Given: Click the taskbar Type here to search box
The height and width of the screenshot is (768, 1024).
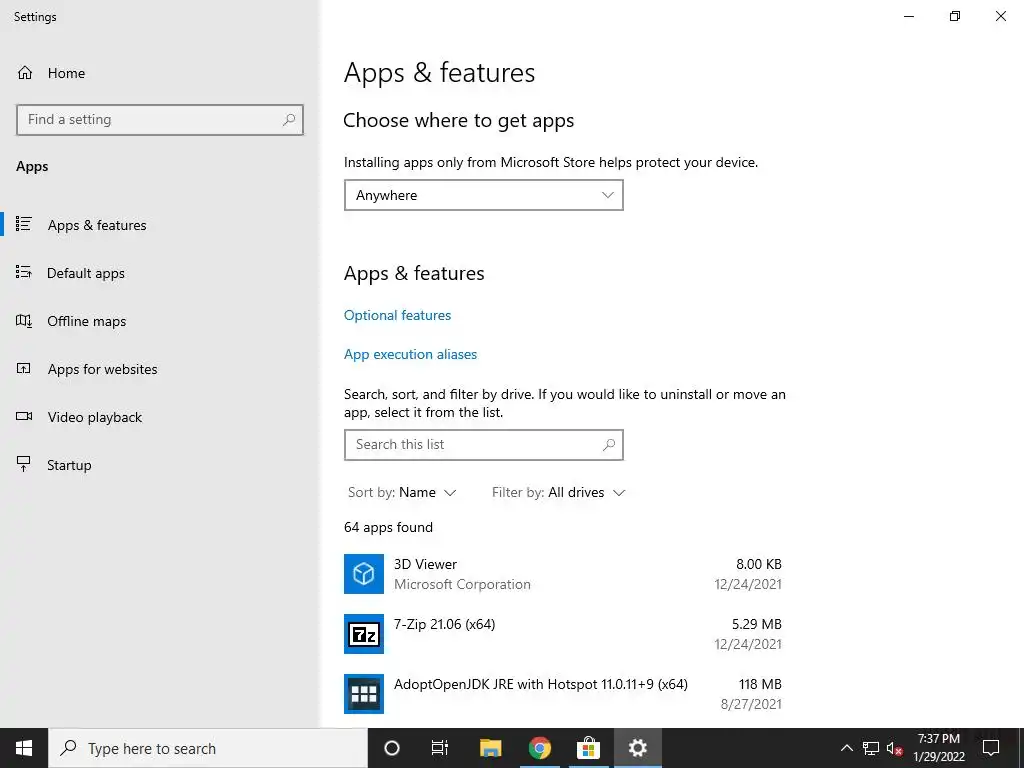Looking at the screenshot, I should [208, 748].
